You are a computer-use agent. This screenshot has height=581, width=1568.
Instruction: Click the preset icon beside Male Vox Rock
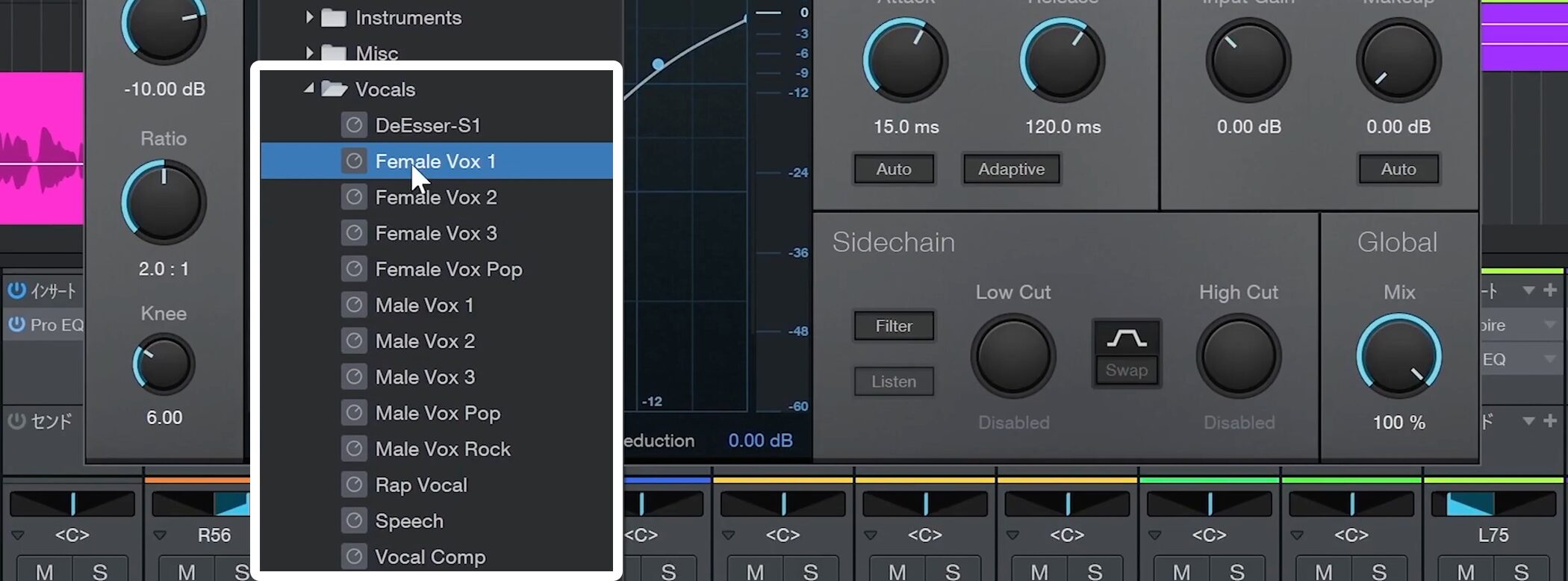click(354, 449)
